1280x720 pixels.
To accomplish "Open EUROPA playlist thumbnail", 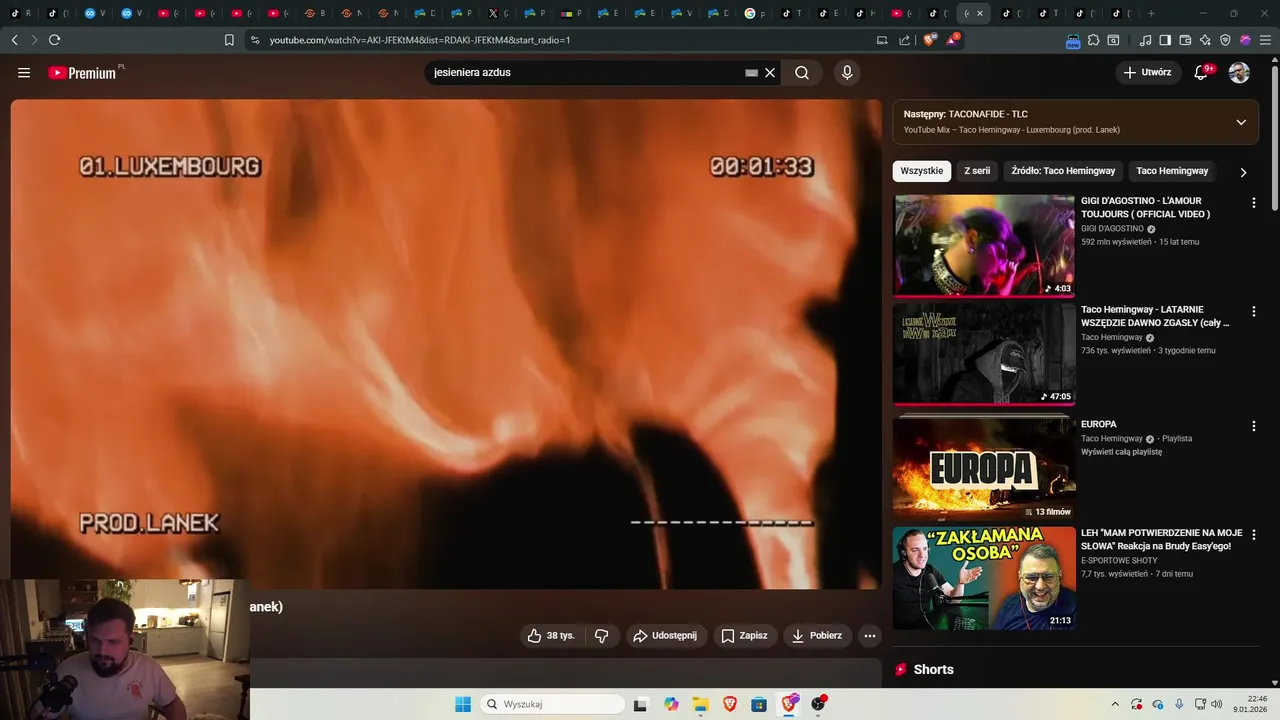I will click(984, 467).
